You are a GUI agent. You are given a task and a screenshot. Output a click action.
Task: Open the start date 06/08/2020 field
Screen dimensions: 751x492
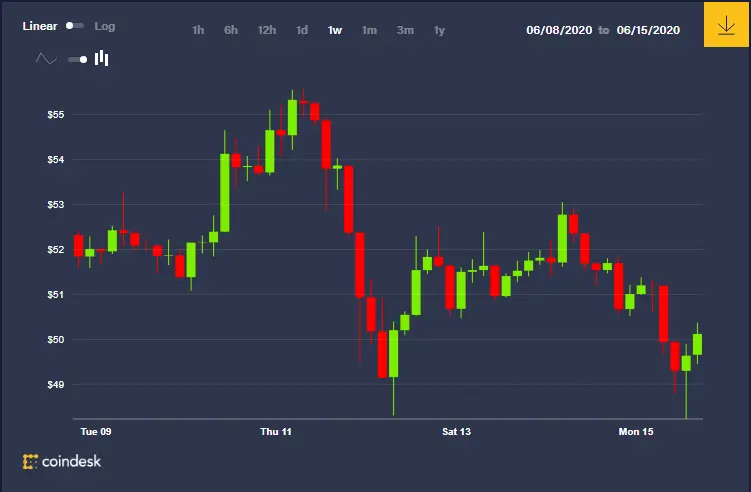click(x=559, y=30)
